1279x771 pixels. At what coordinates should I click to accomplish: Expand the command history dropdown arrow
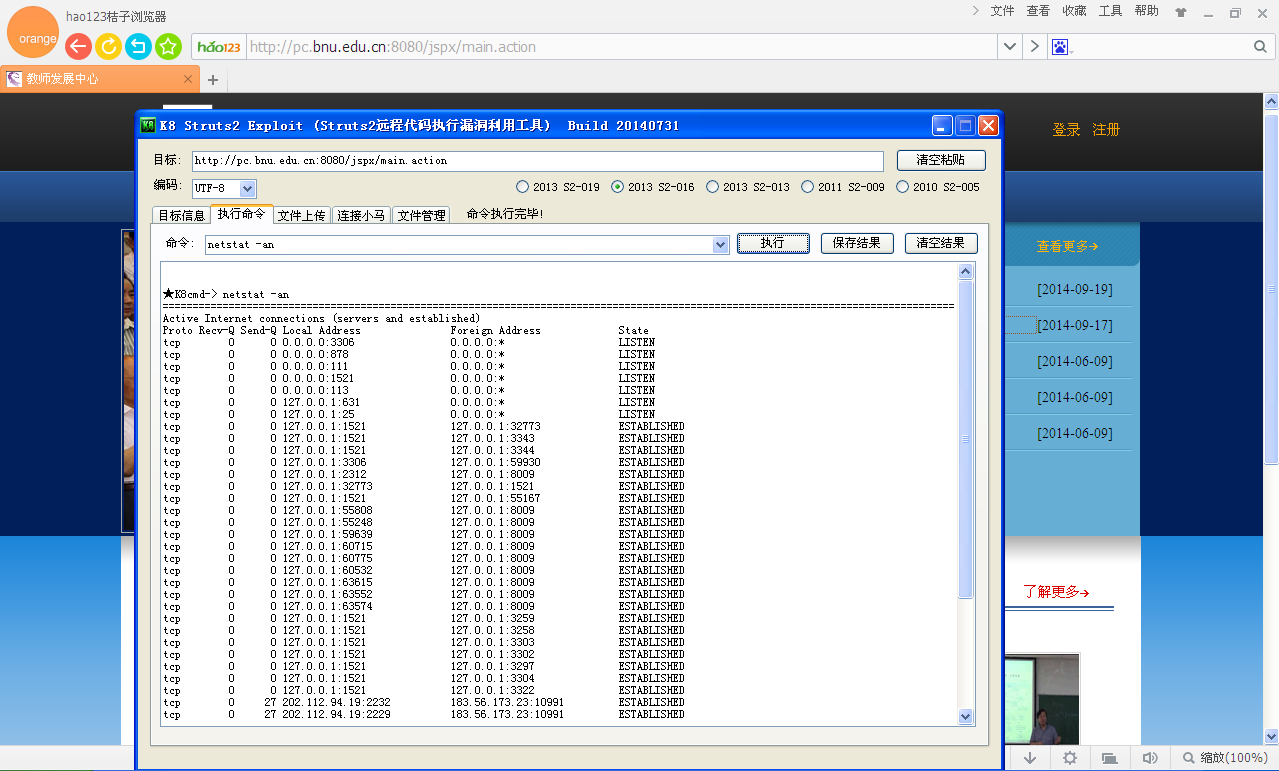720,244
